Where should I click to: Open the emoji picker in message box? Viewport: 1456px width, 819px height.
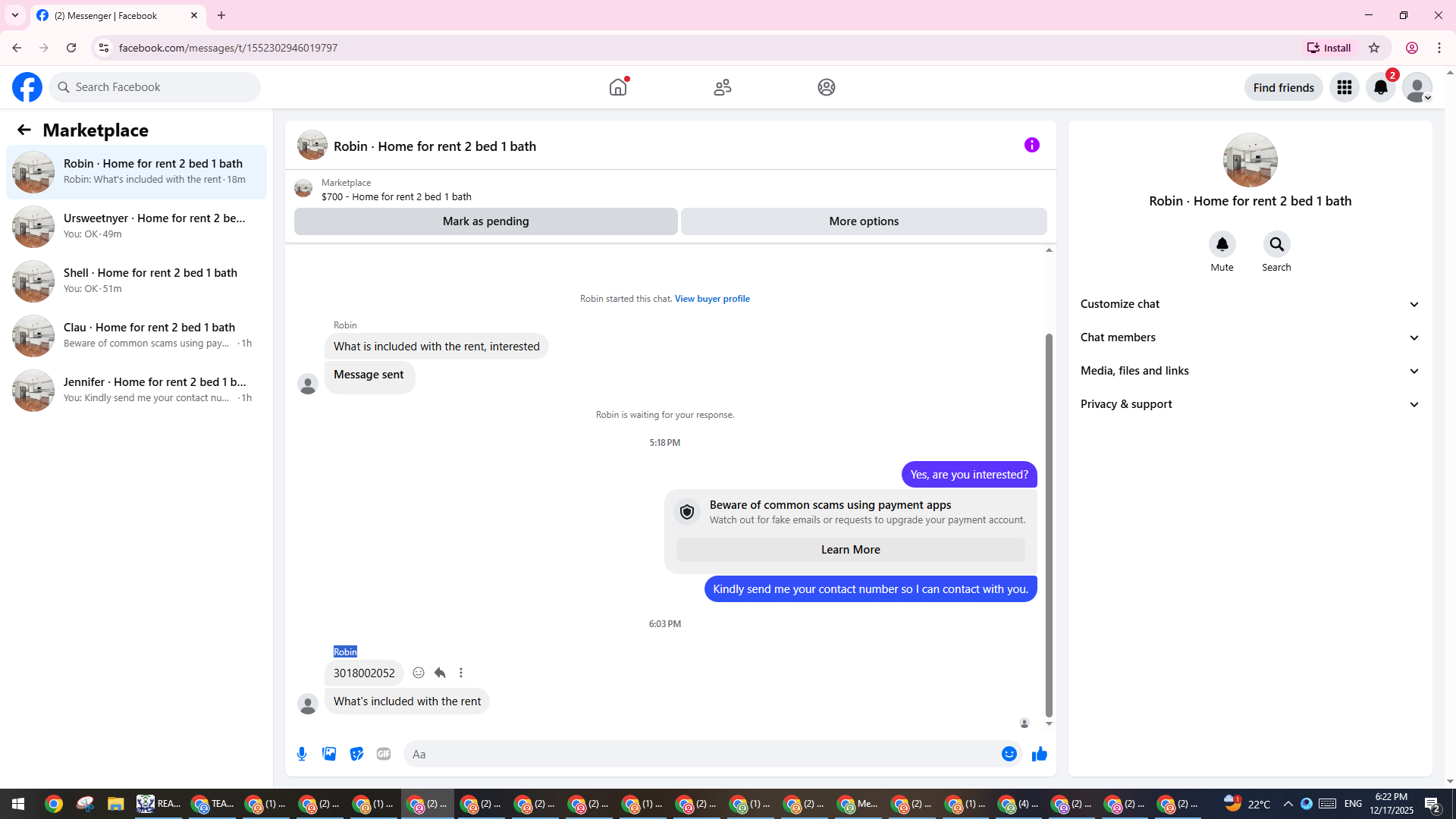click(x=1009, y=754)
